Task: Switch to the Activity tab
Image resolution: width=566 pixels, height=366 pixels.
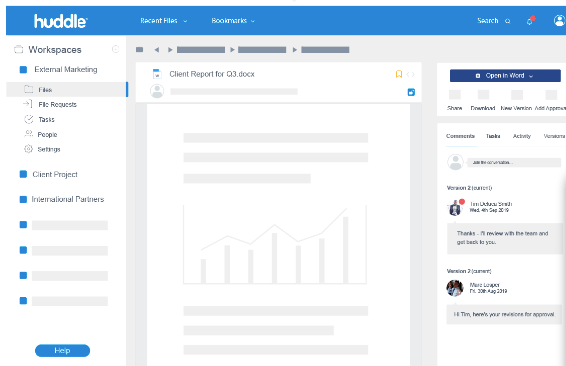Action: point(522,136)
